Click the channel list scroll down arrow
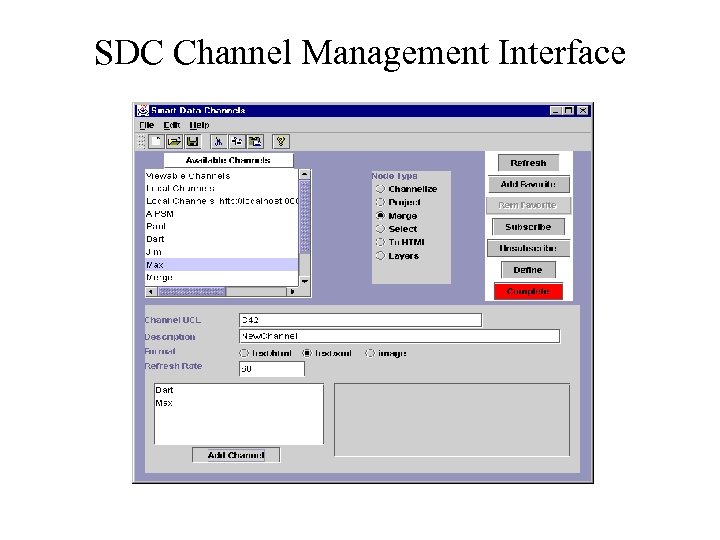 (x=304, y=281)
